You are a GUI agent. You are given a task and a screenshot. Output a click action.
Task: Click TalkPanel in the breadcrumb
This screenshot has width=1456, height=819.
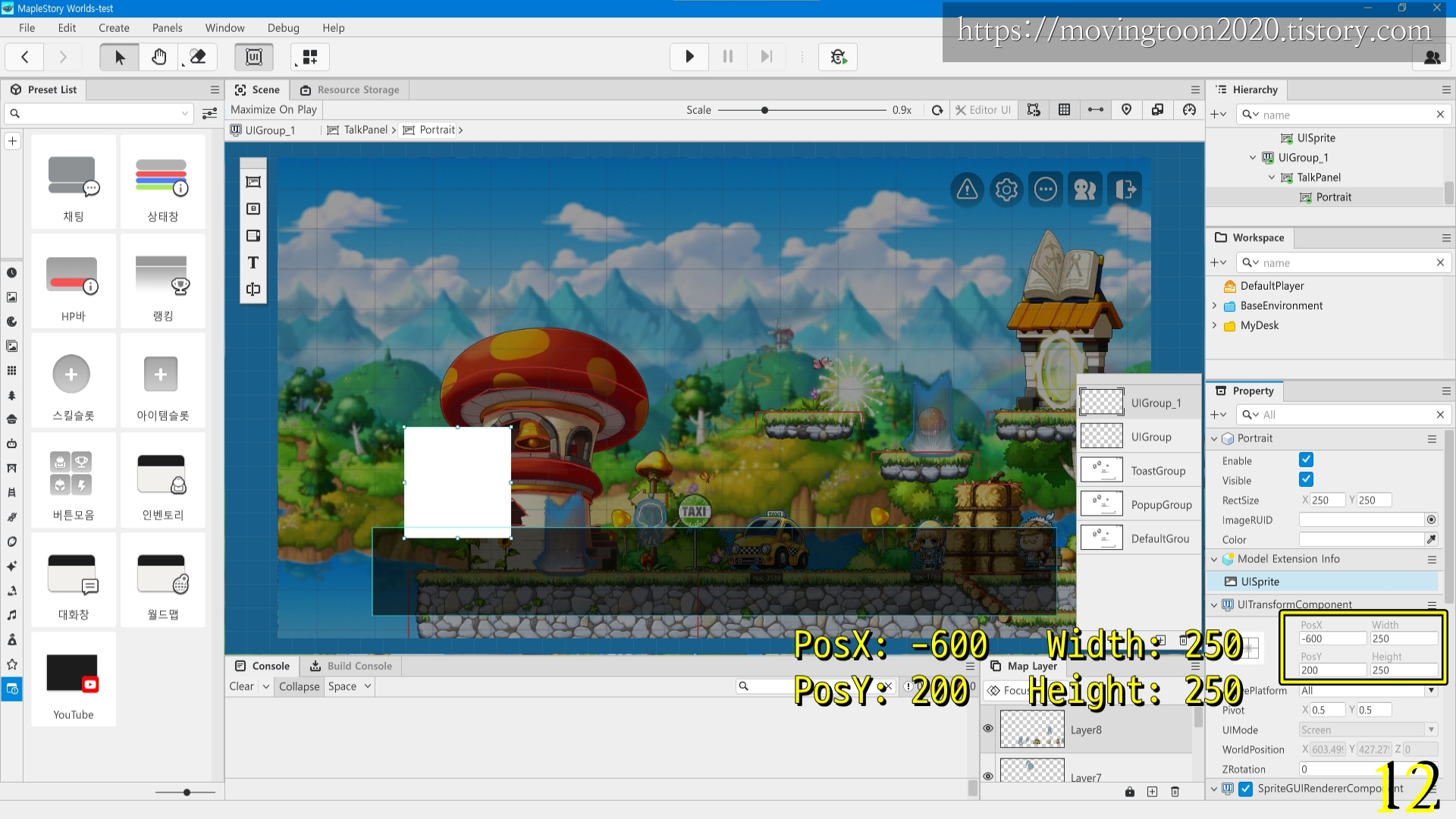pos(366,130)
